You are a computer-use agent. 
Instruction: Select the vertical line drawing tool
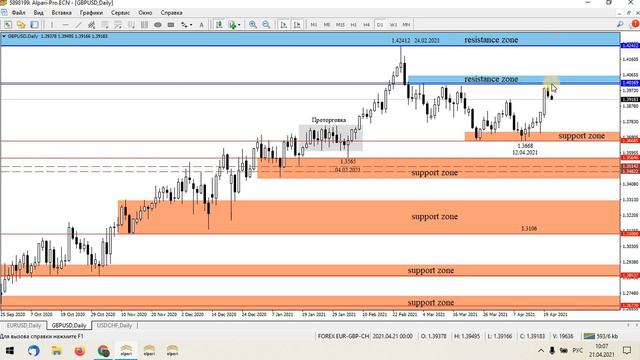52,25
